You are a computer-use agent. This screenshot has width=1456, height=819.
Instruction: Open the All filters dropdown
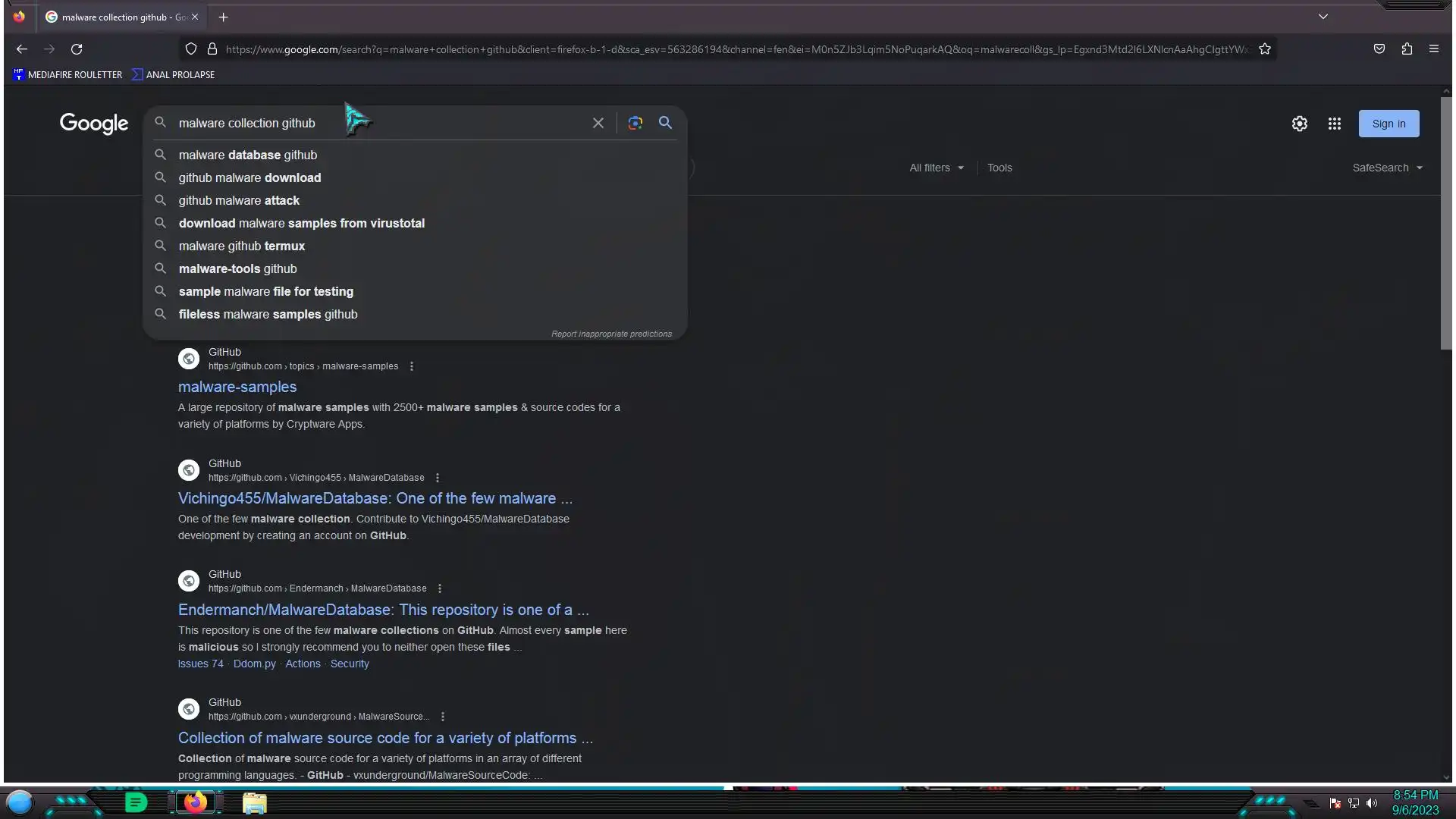(x=937, y=168)
